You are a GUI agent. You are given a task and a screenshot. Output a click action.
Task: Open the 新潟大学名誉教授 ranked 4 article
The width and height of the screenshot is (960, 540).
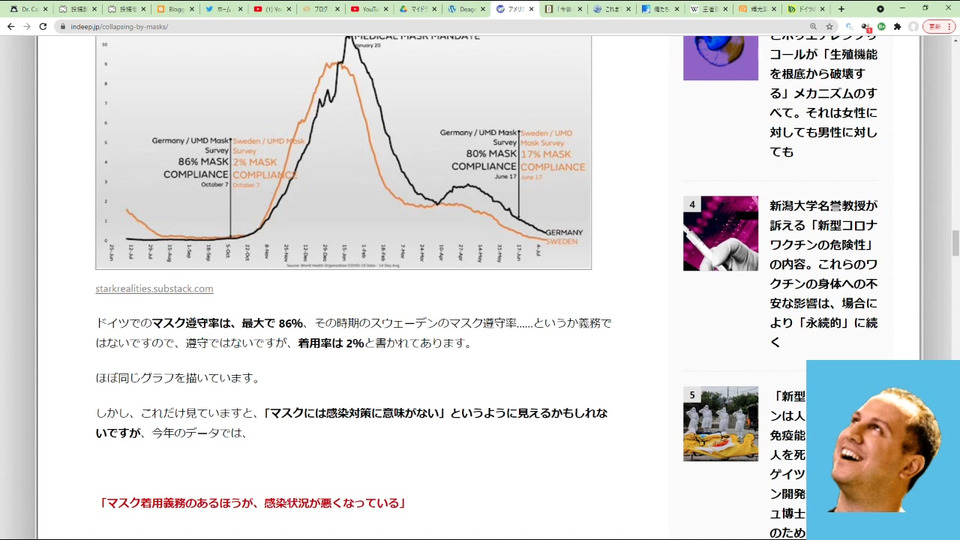823,274
